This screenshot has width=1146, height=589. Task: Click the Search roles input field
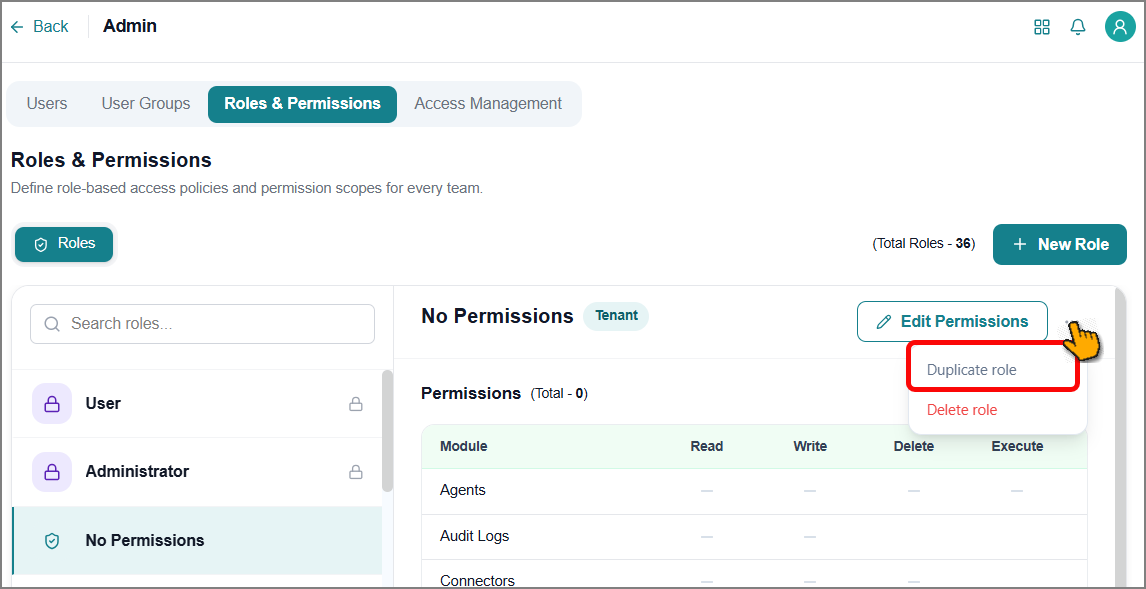(x=202, y=324)
